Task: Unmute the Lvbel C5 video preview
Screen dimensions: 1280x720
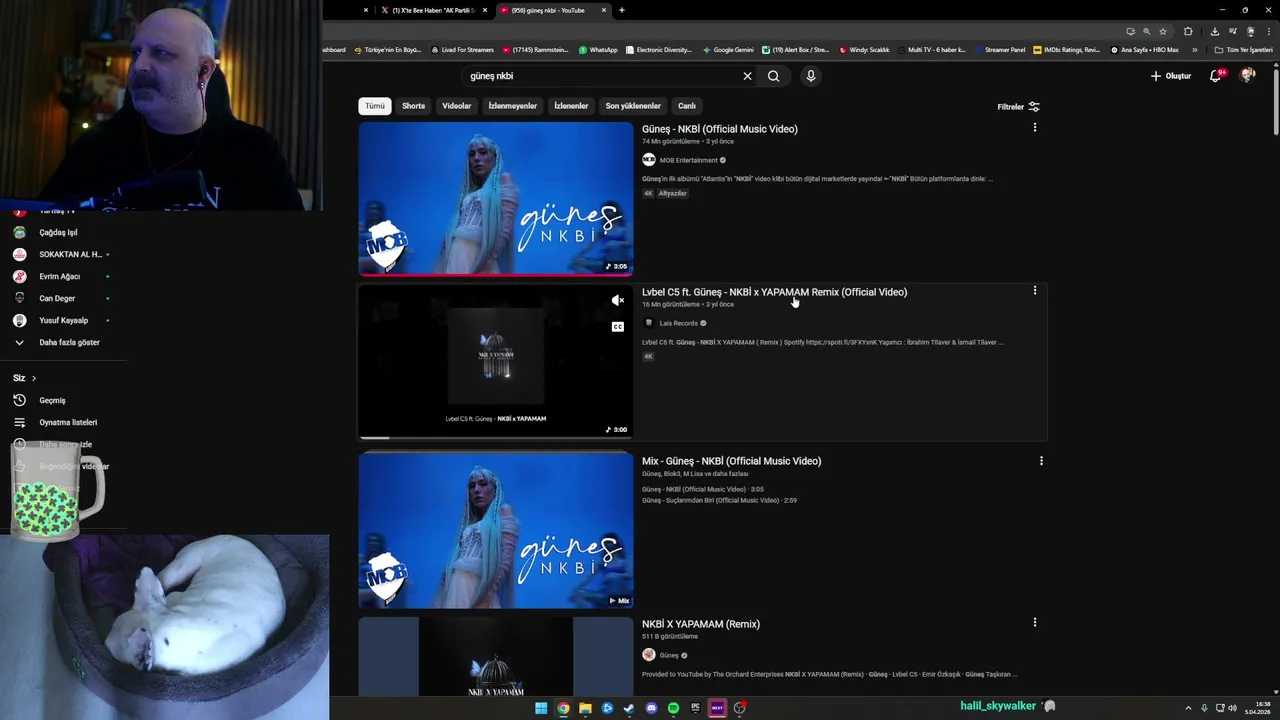Action: (x=618, y=300)
